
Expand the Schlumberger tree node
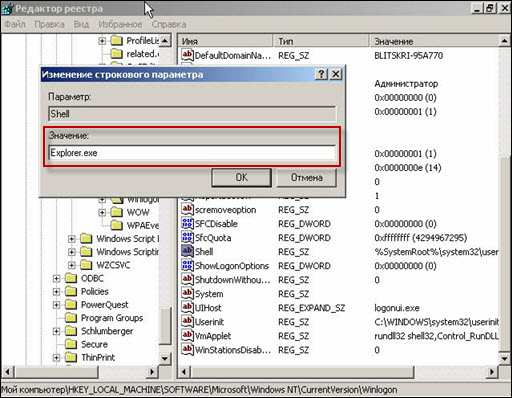click(x=56, y=331)
